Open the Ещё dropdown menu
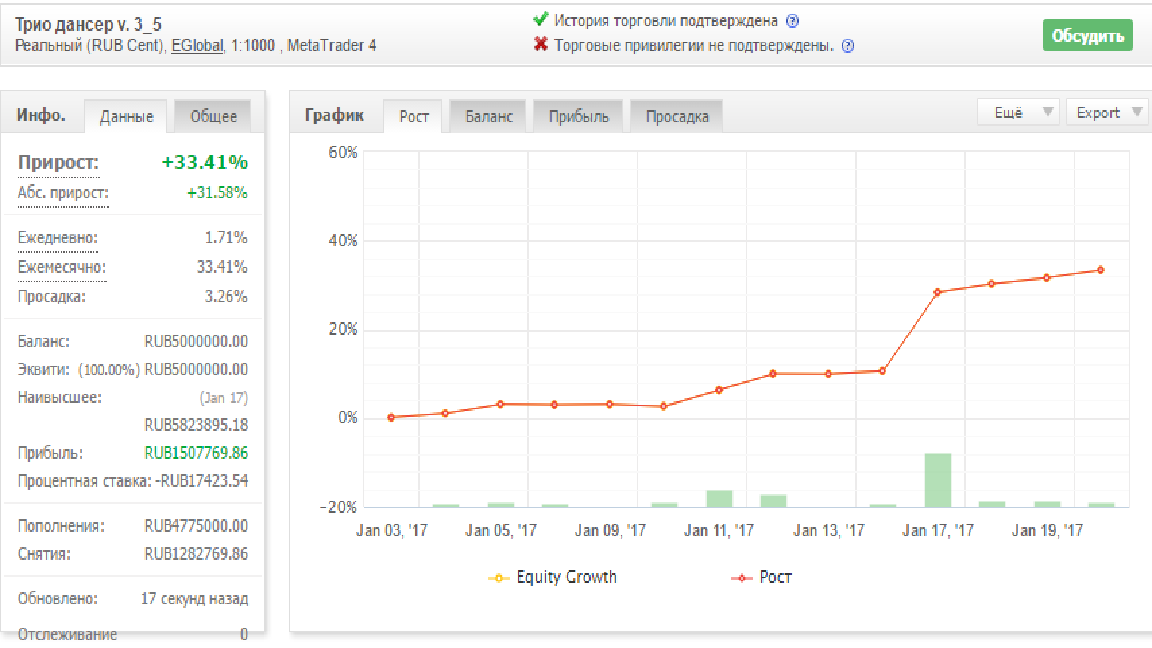 tap(1018, 112)
